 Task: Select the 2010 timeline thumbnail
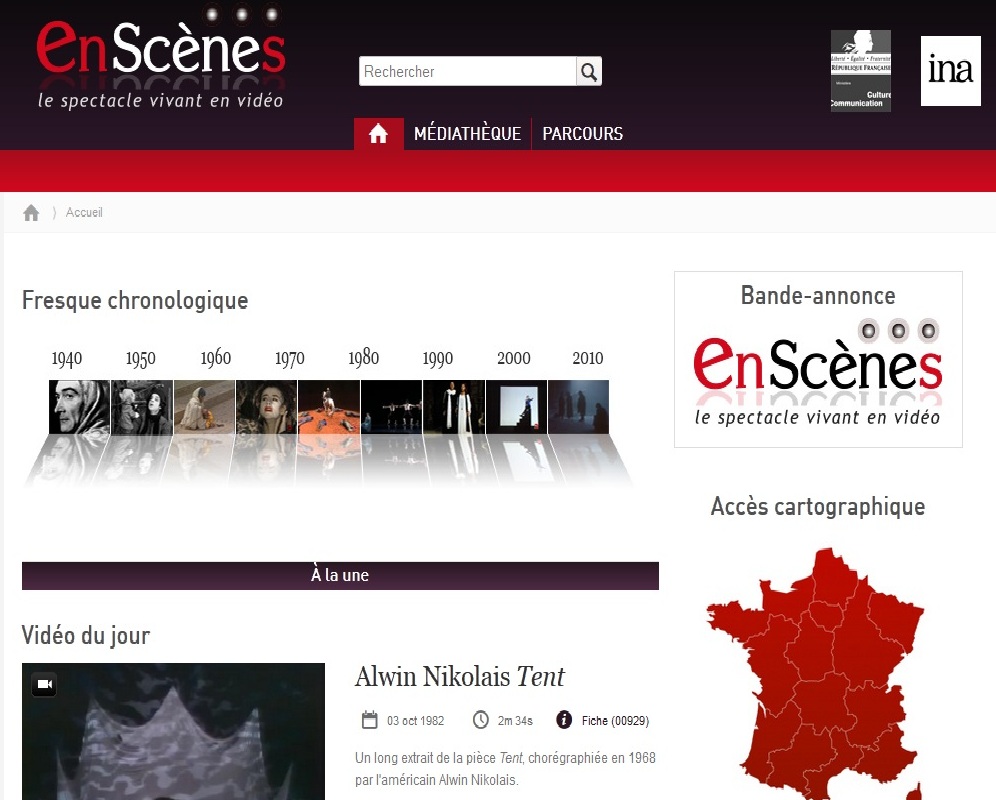coord(578,407)
